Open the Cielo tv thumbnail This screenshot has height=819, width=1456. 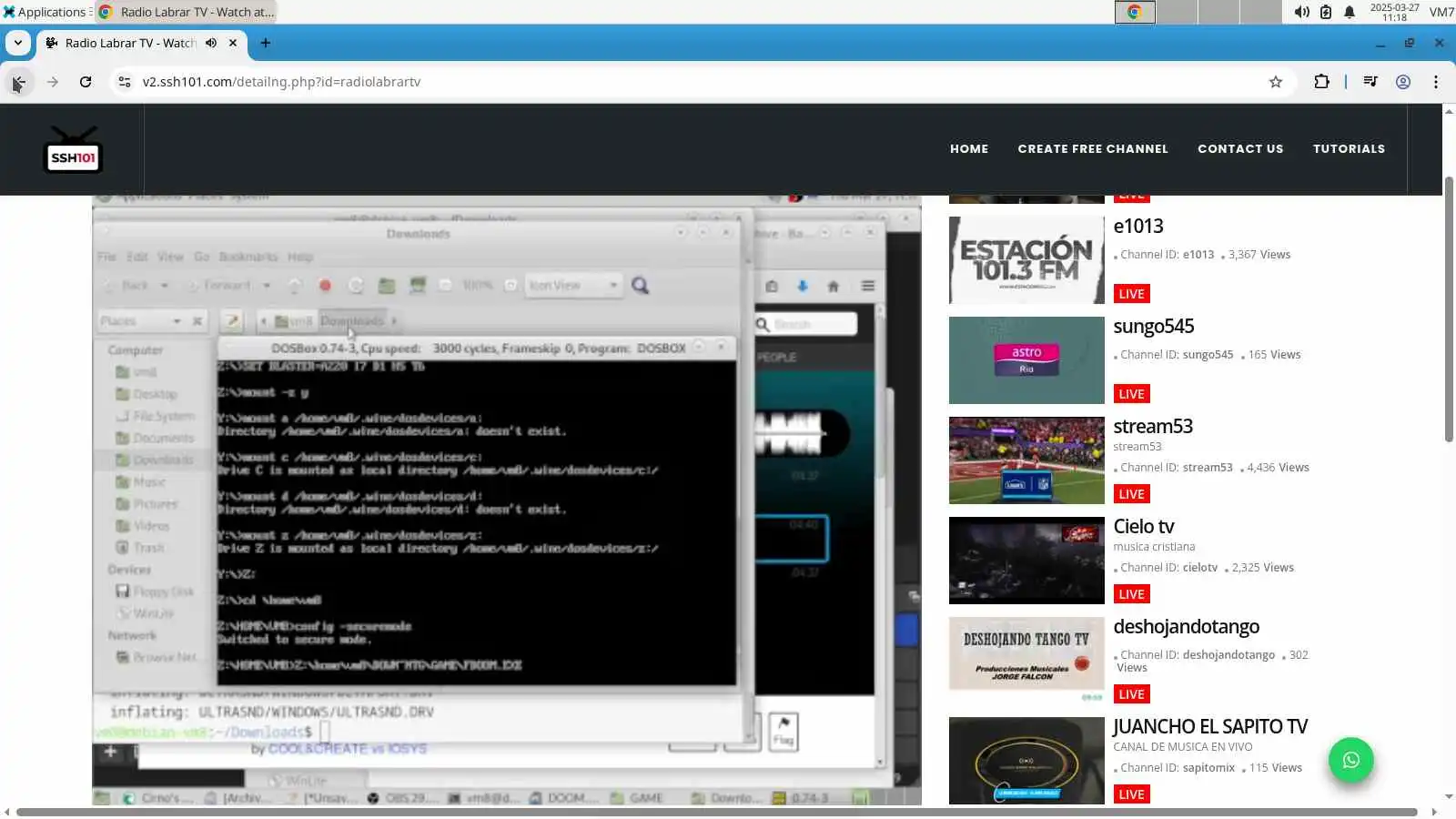tap(1026, 561)
